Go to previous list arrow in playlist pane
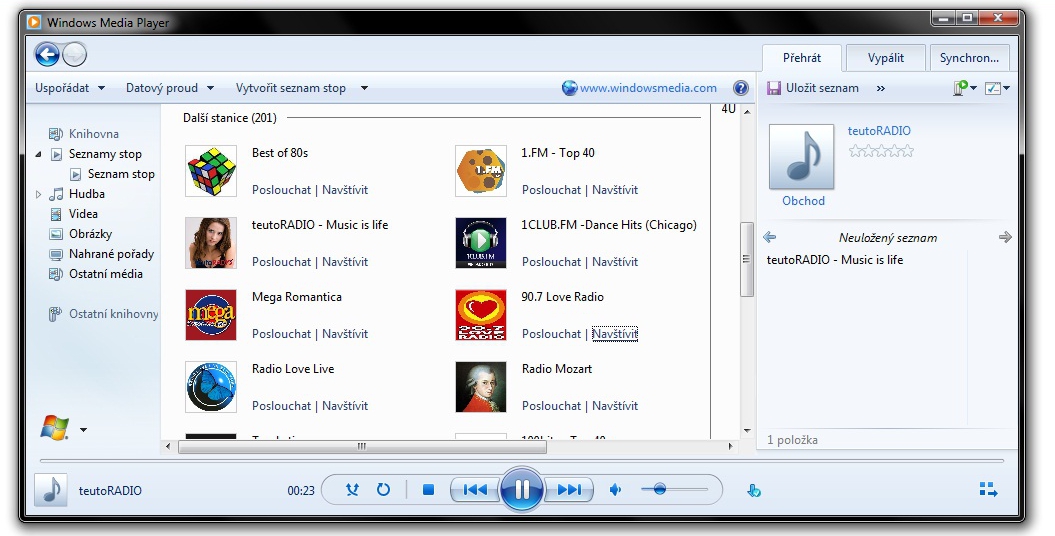 770,237
